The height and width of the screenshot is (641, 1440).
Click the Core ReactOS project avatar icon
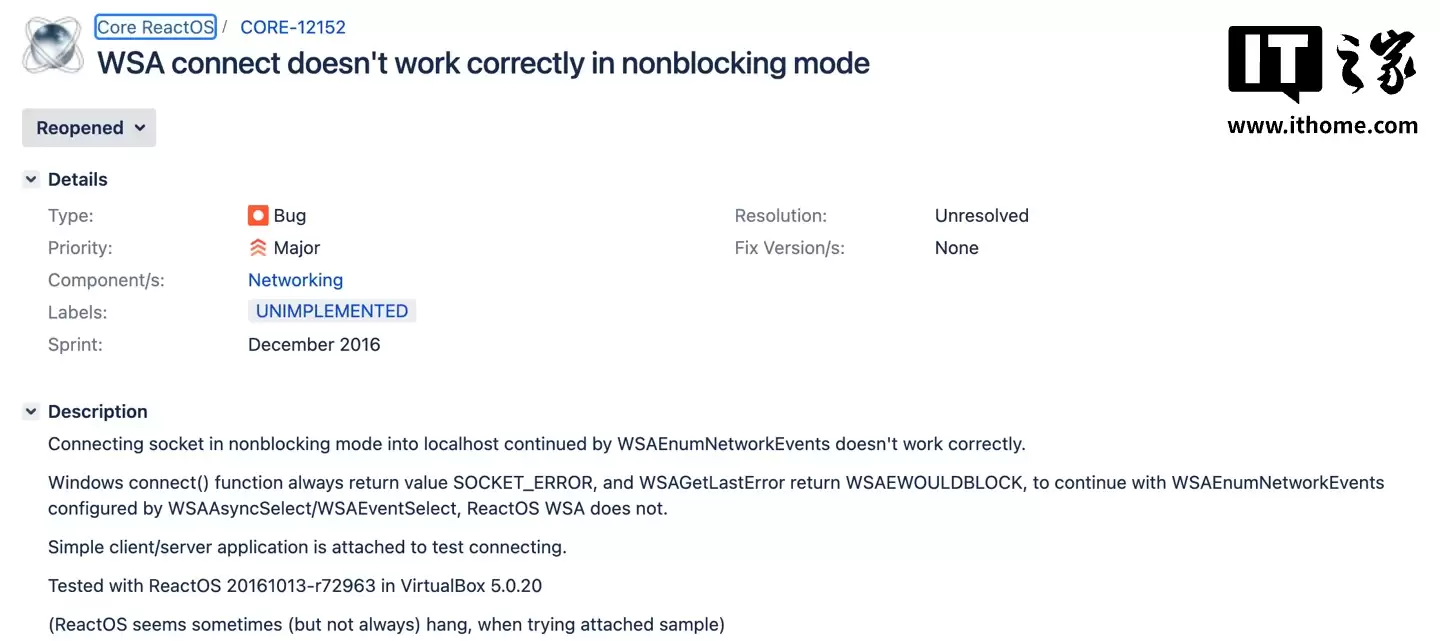tap(51, 44)
